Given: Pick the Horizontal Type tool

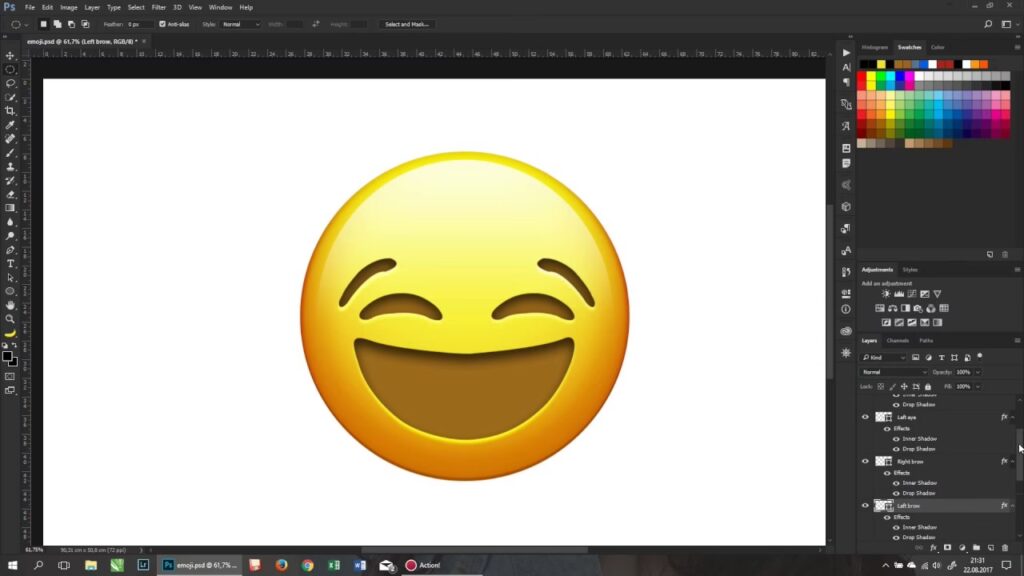Looking at the screenshot, I should coord(10,264).
